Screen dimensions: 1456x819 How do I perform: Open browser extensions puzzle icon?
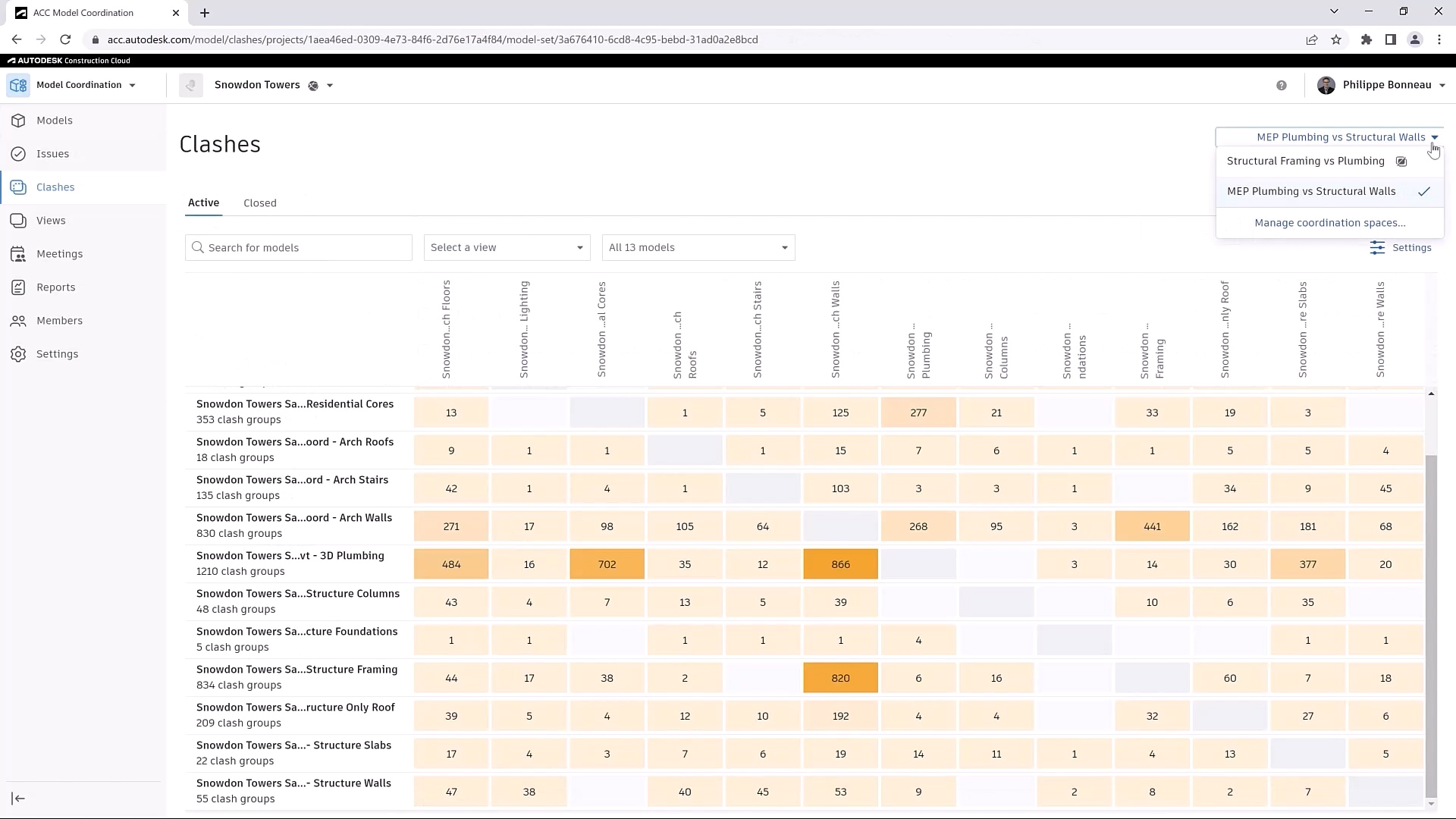(x=1367, y=39)
